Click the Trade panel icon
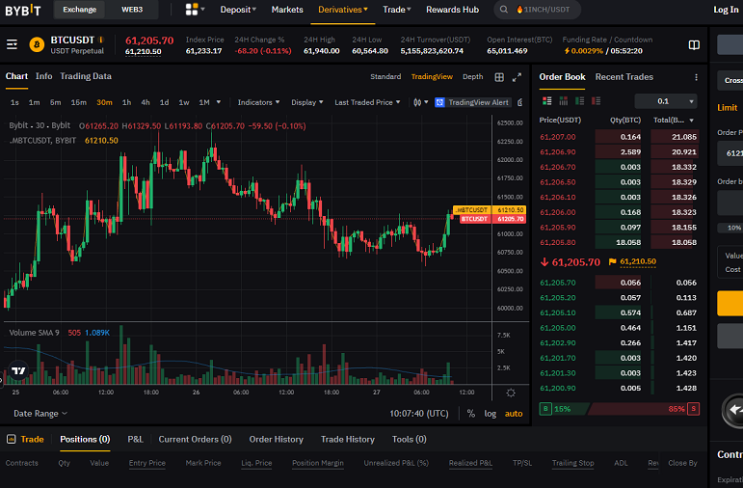Image resolution: width=743 pixels, height=488 pixels. pyautogui.click(x=11, y=439)
